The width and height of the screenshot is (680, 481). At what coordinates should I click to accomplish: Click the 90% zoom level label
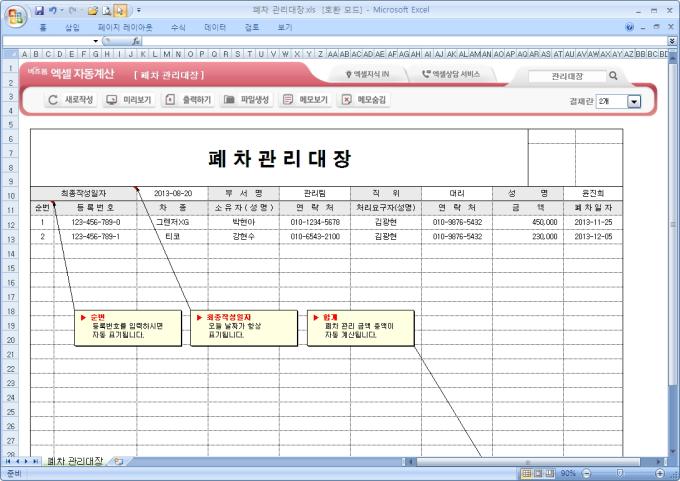(568, 473)
